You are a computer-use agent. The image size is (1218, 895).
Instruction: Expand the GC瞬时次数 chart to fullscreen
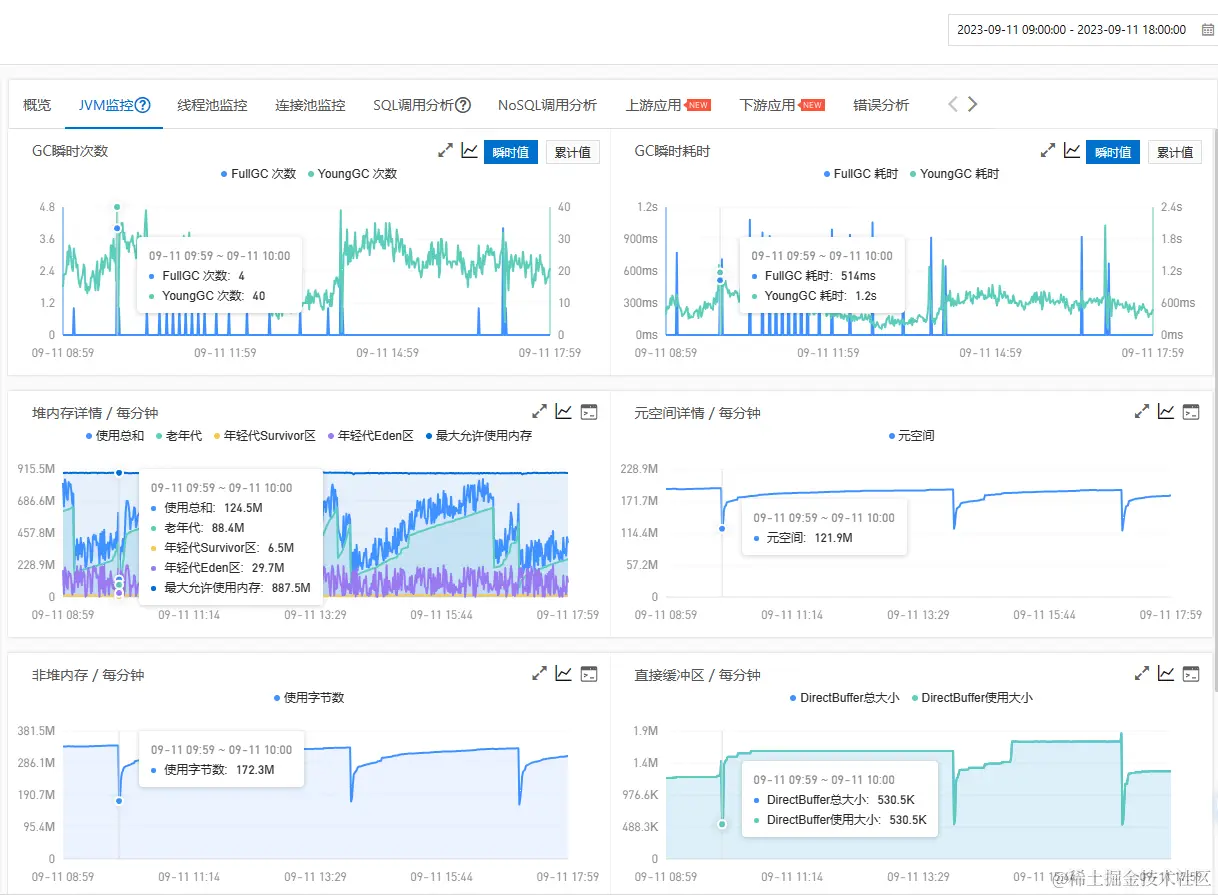coord(446,151)
